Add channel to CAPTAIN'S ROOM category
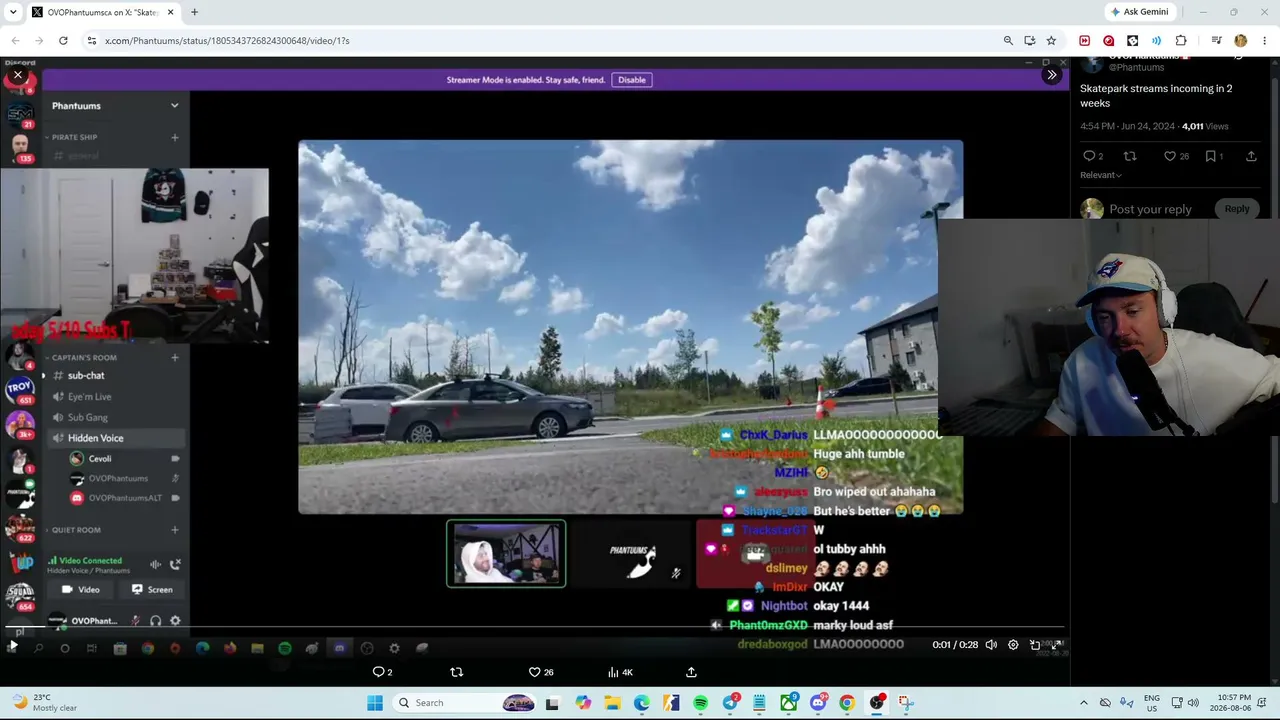This screenshot has height=720, width=1280. 175,357
